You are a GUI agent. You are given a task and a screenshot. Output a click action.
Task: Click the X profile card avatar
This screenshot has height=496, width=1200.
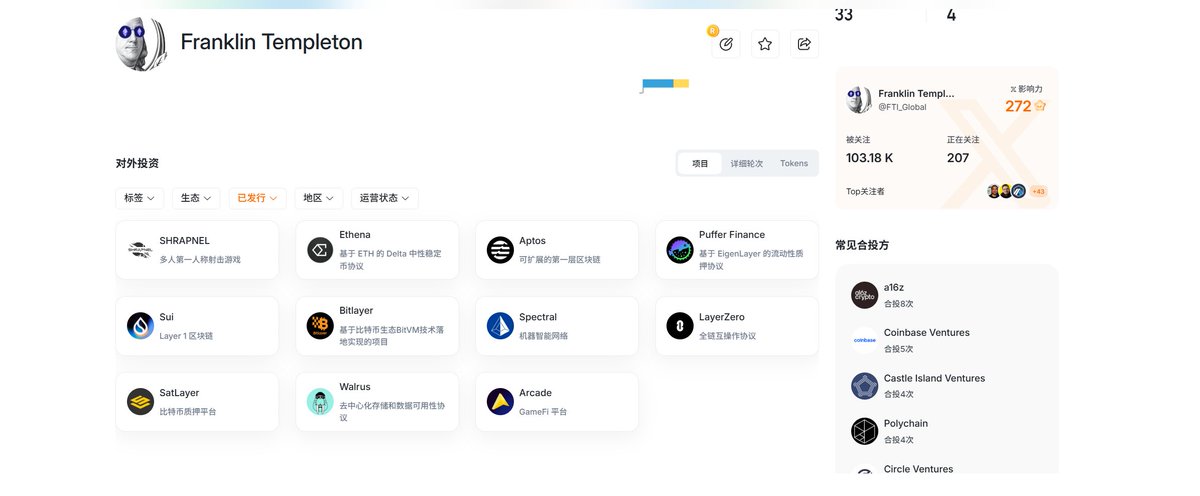(x=859, y=99)
